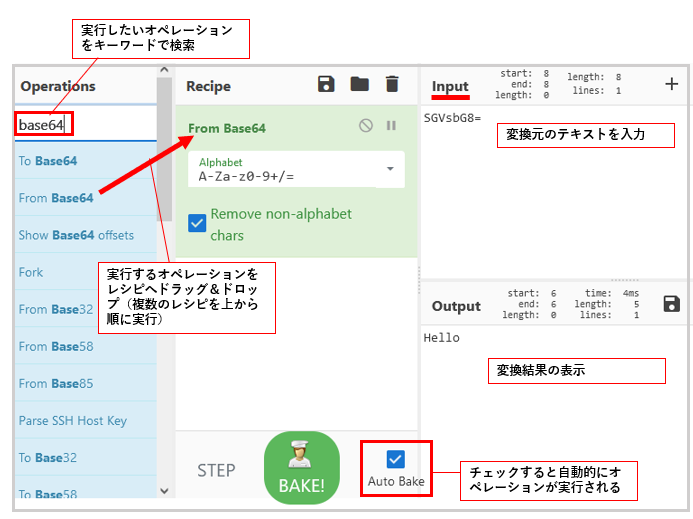The image size is (693, 519).
Task: Save output to file icon
Action: pos(671,304)
